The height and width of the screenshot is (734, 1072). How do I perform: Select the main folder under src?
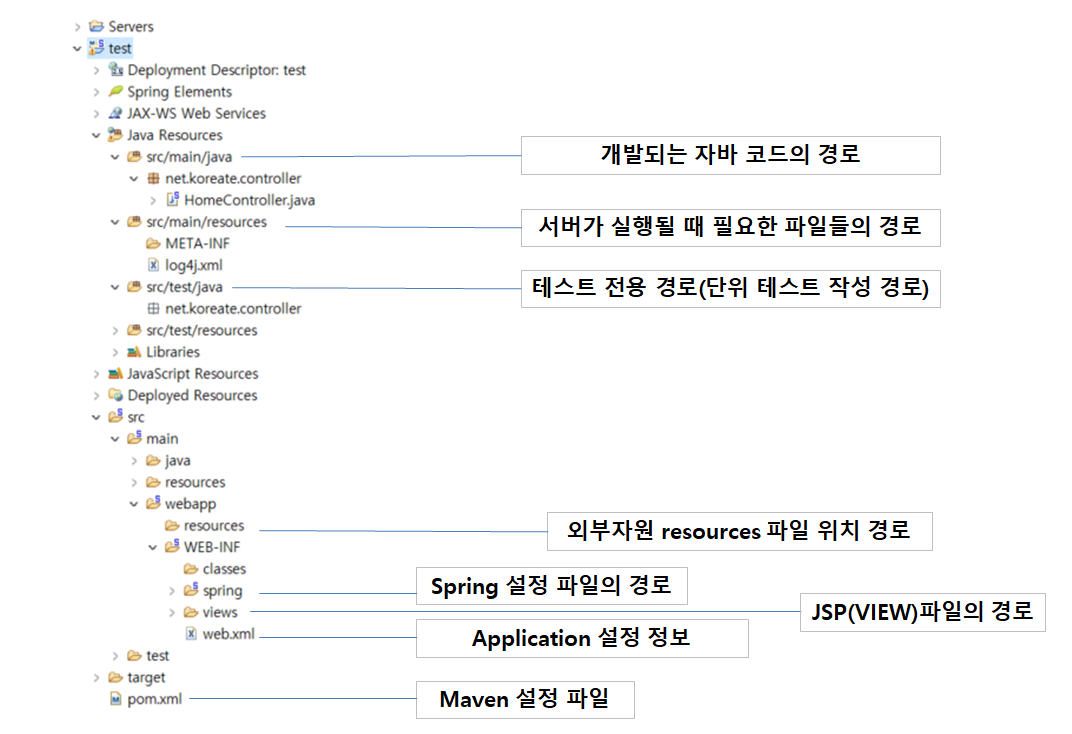coord(162,439)
